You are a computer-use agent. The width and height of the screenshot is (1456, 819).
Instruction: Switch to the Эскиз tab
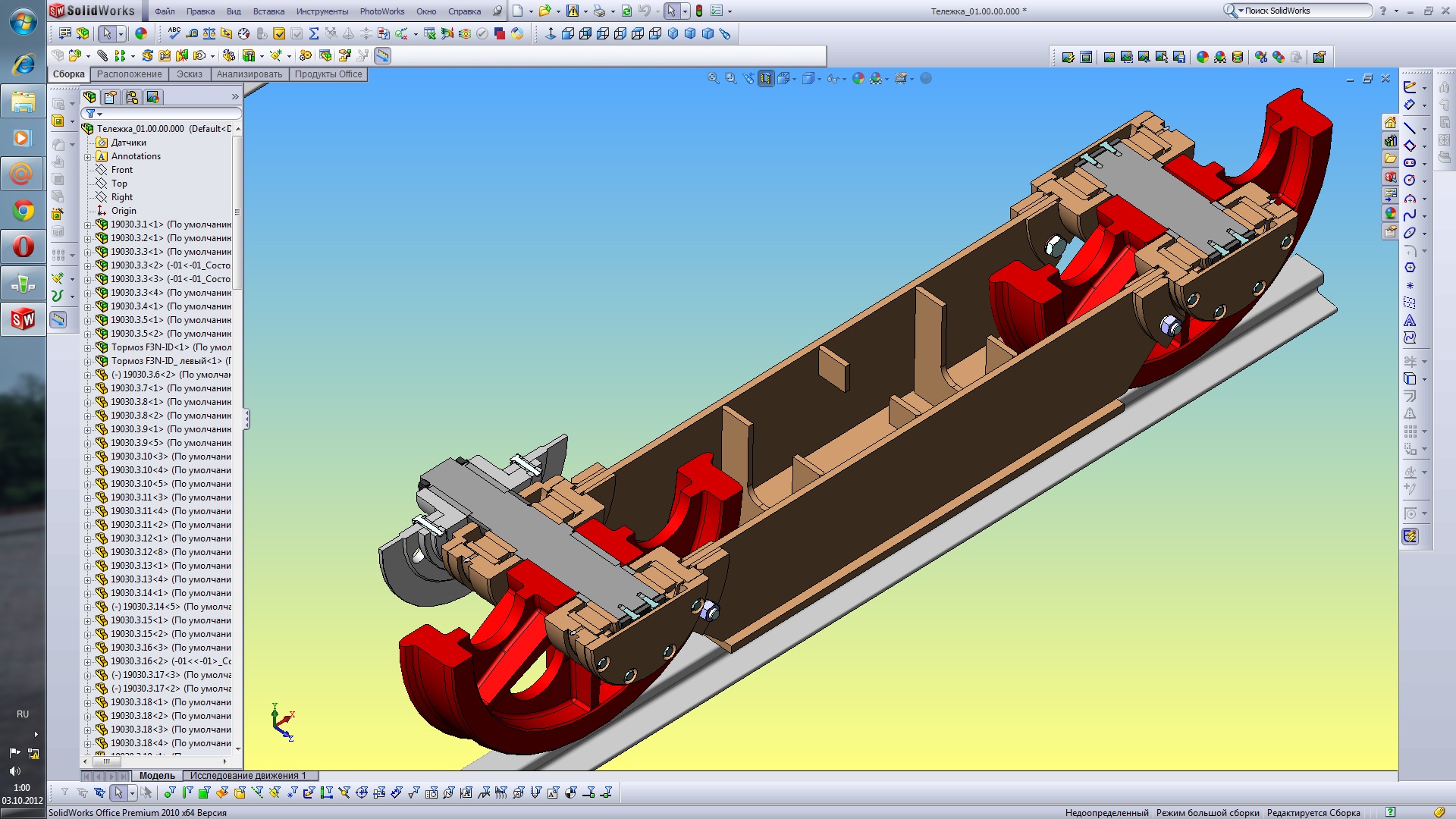pyautogui.click(x=190, y=74)
